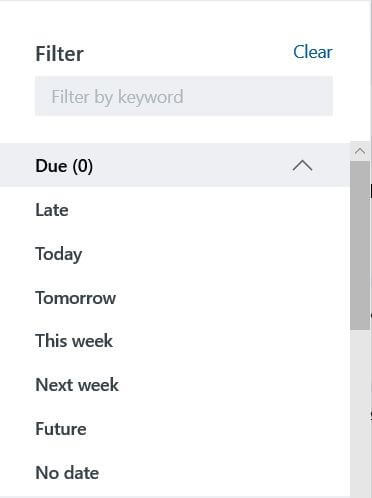Show overdue tasks via the Late option
This screenshot has height=498, width=372.
click(52, 210)
